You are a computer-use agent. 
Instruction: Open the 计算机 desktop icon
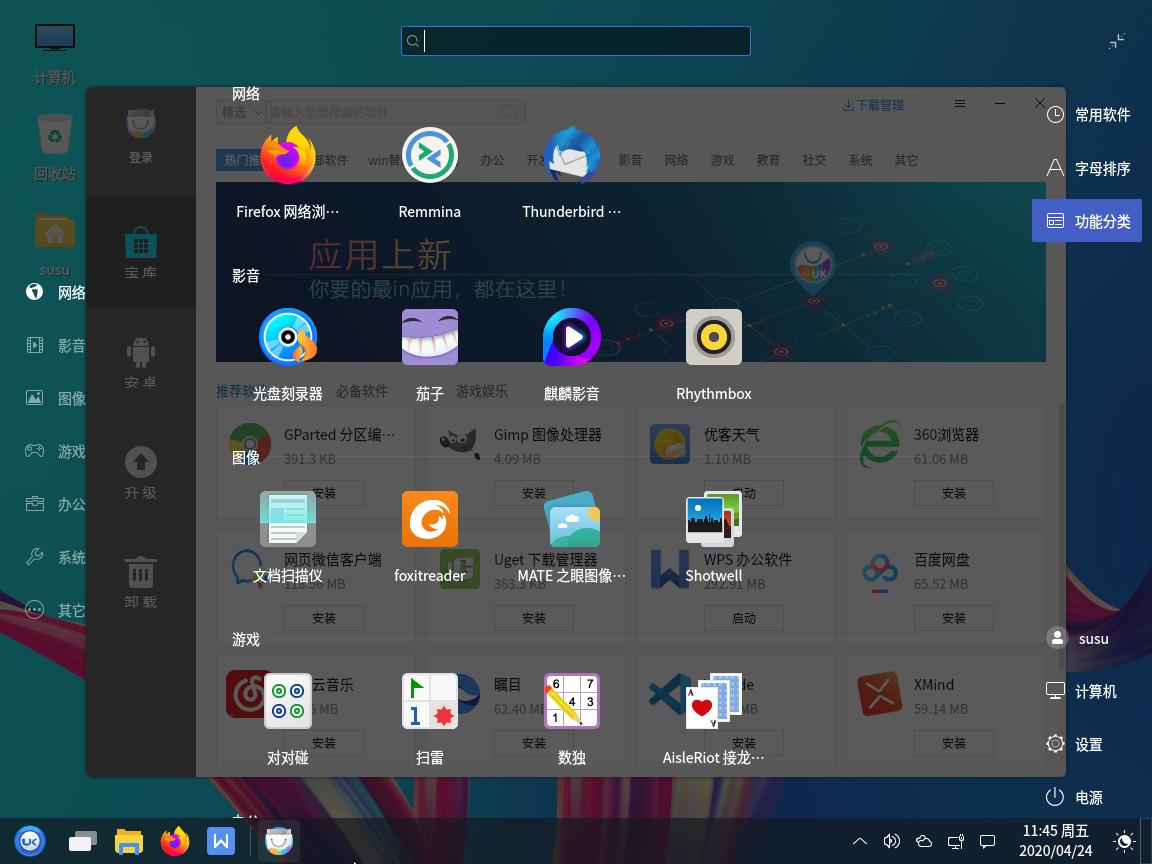click(55, 54)
